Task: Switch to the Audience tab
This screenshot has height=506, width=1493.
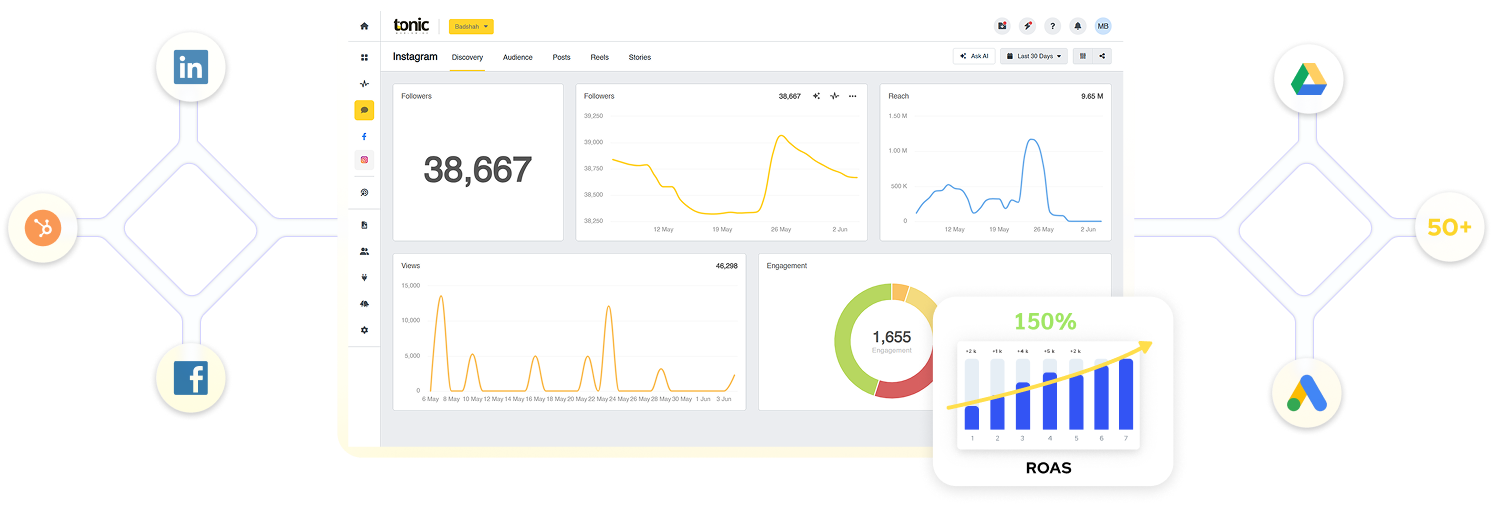Action: coord(518,57)
